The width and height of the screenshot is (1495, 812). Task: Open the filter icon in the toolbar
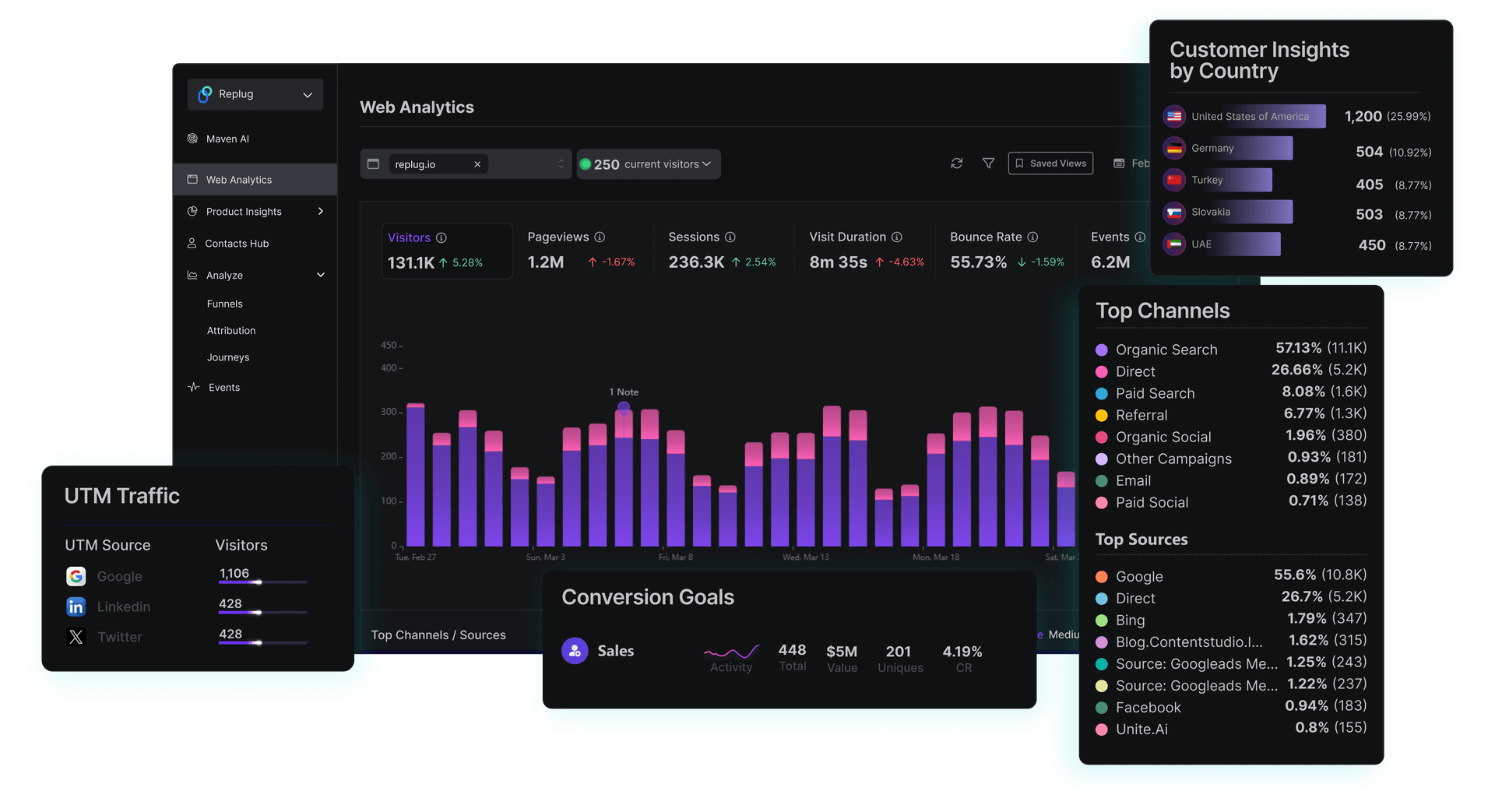988,163
